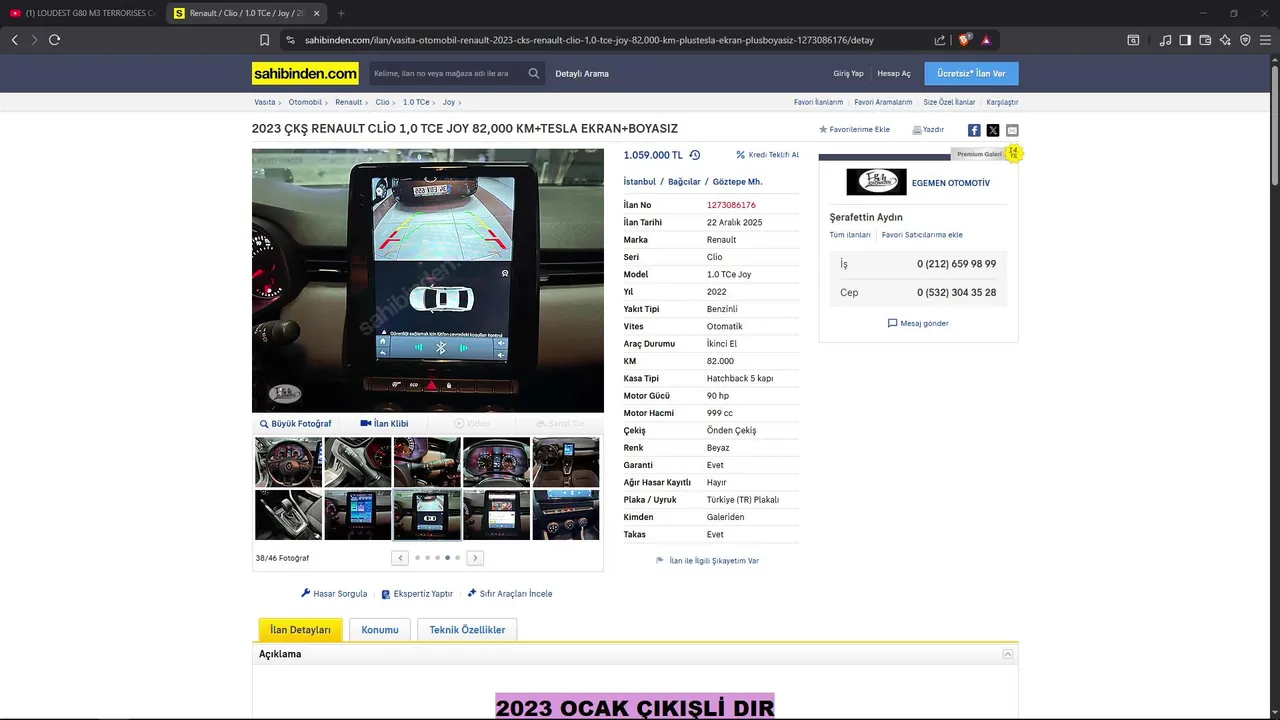Click the Bağcılar location link
This screenshot has width=1280, height=720.
(684, 182)
